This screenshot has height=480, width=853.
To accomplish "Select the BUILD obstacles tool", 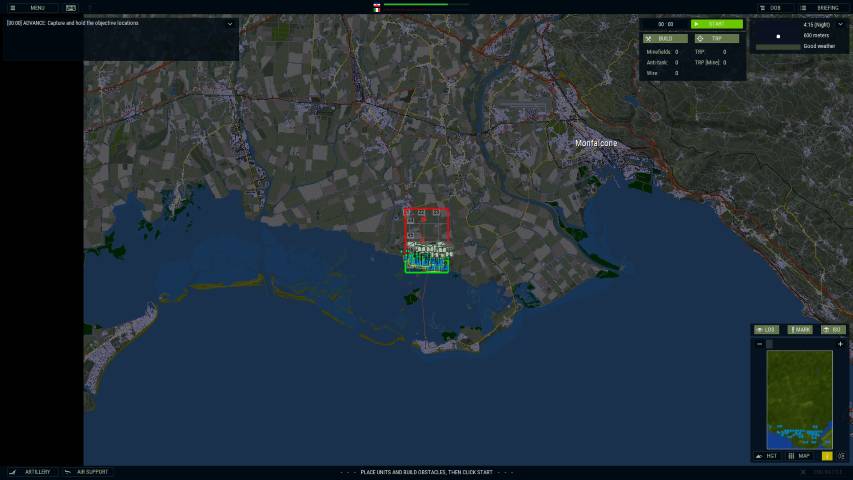I will tap(665, 38).
